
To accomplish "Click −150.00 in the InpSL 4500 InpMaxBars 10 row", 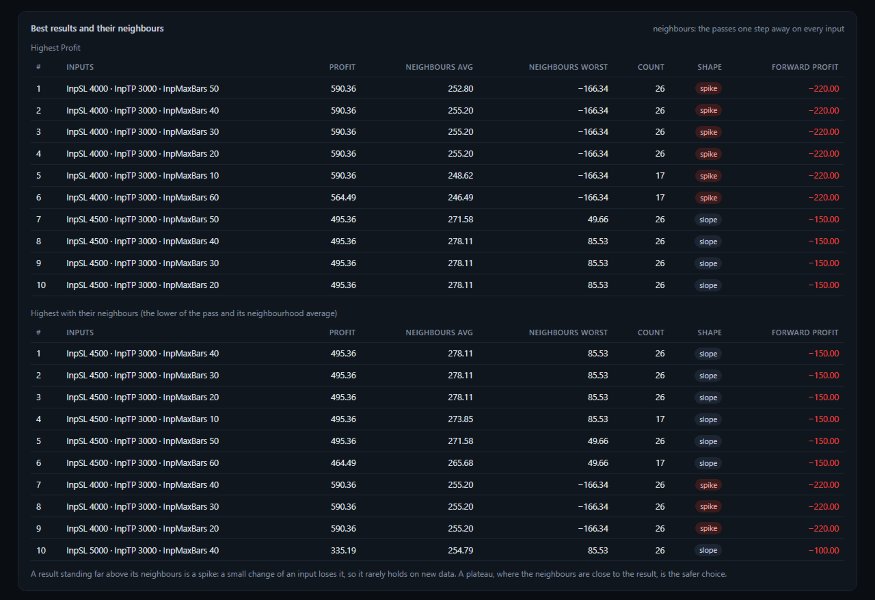I will pos(824,419).
